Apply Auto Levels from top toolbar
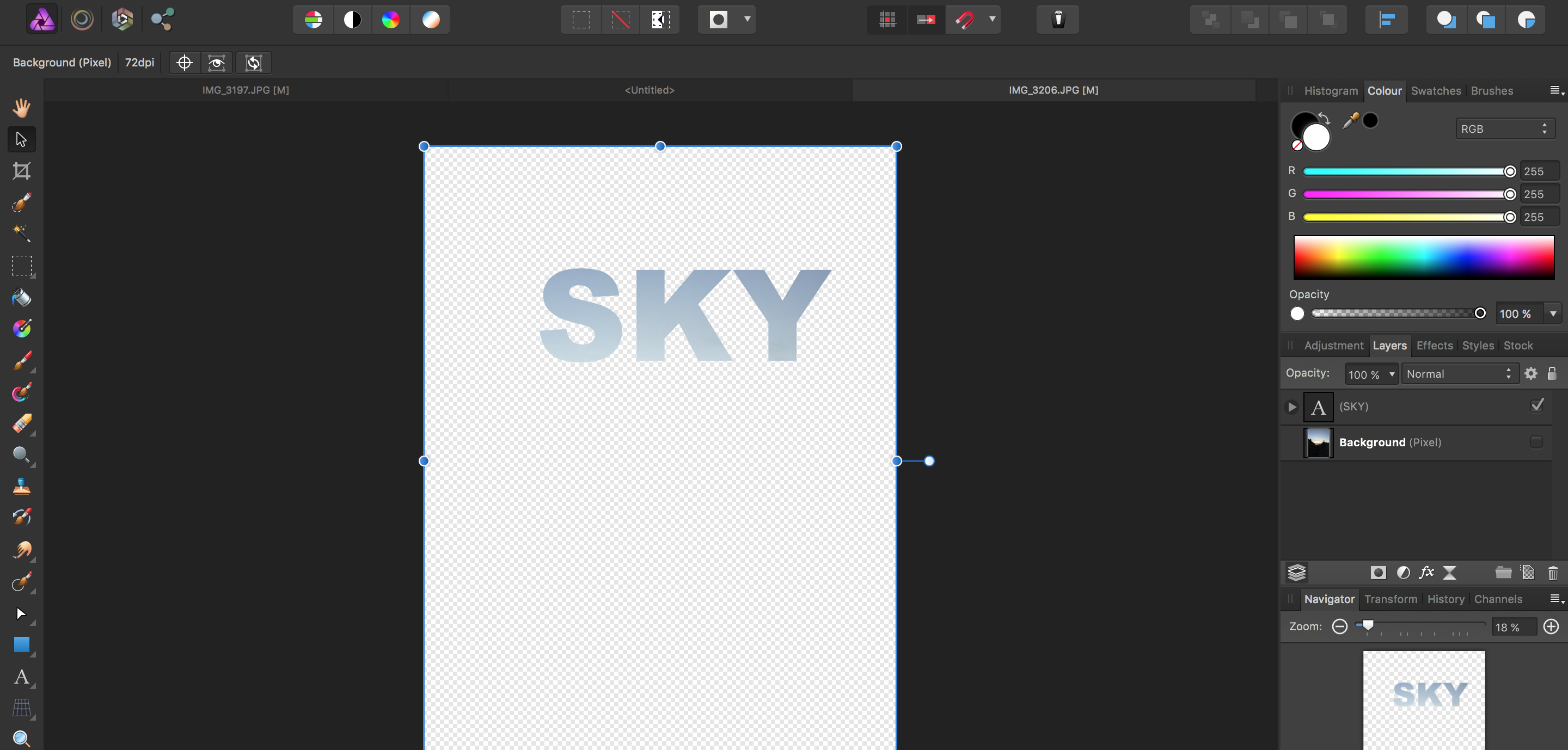1568x750 pixels. pos(314,20)
